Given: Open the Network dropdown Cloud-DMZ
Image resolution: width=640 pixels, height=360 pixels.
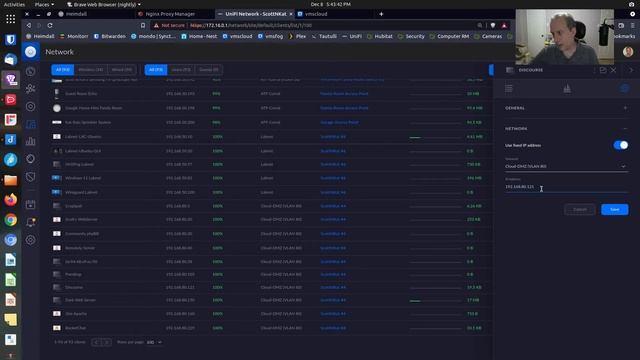Looking at the screenshot, I should pos(566,166).
